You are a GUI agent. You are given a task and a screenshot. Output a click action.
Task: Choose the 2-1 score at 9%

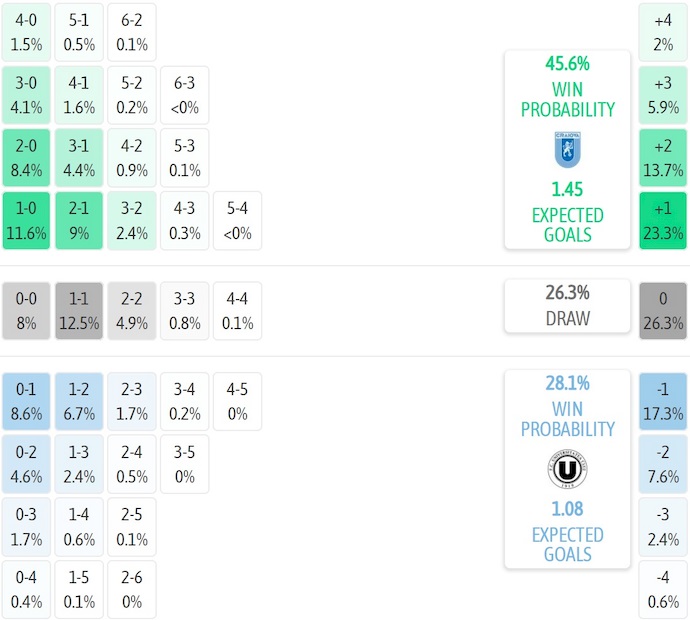79,221
